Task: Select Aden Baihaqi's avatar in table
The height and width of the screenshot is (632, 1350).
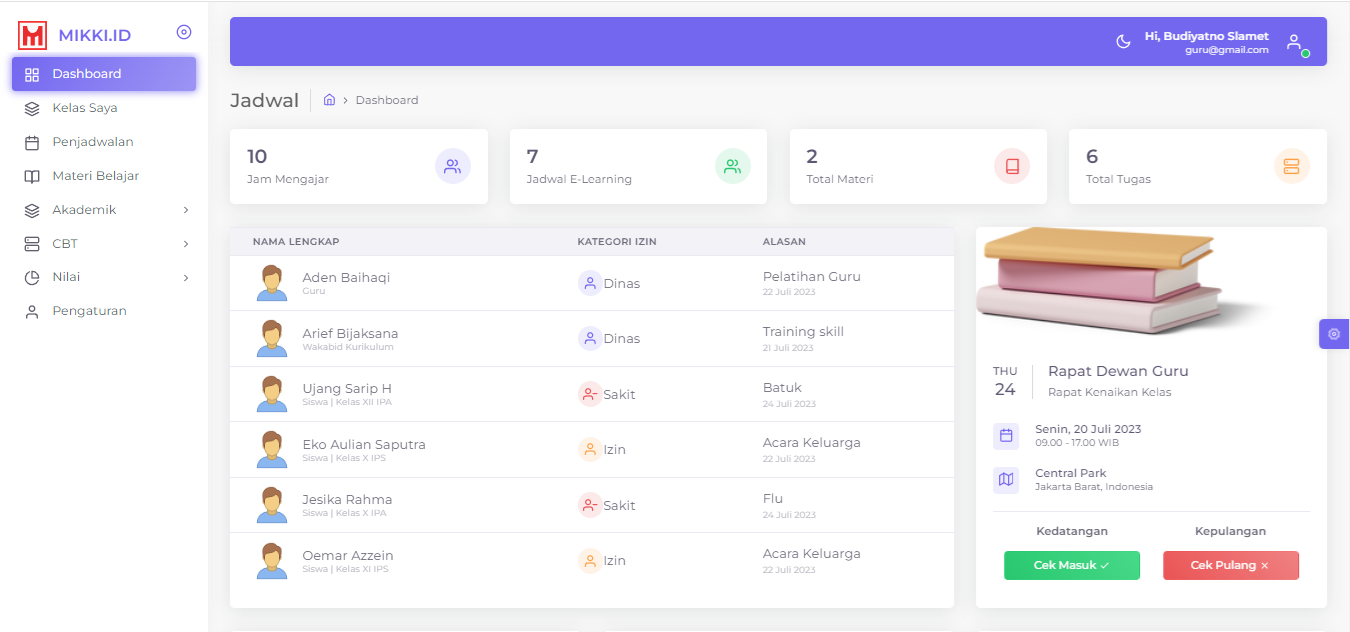Action: (272, 283)
